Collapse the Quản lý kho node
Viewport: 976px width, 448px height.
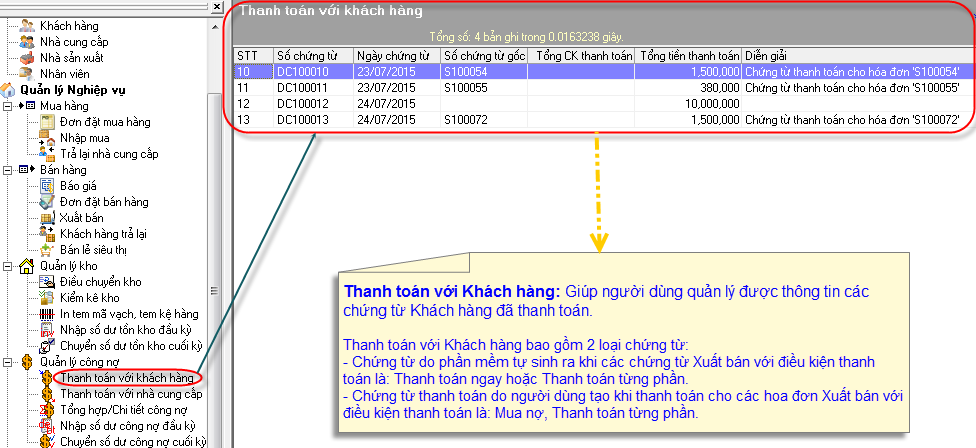pos(9,265)
